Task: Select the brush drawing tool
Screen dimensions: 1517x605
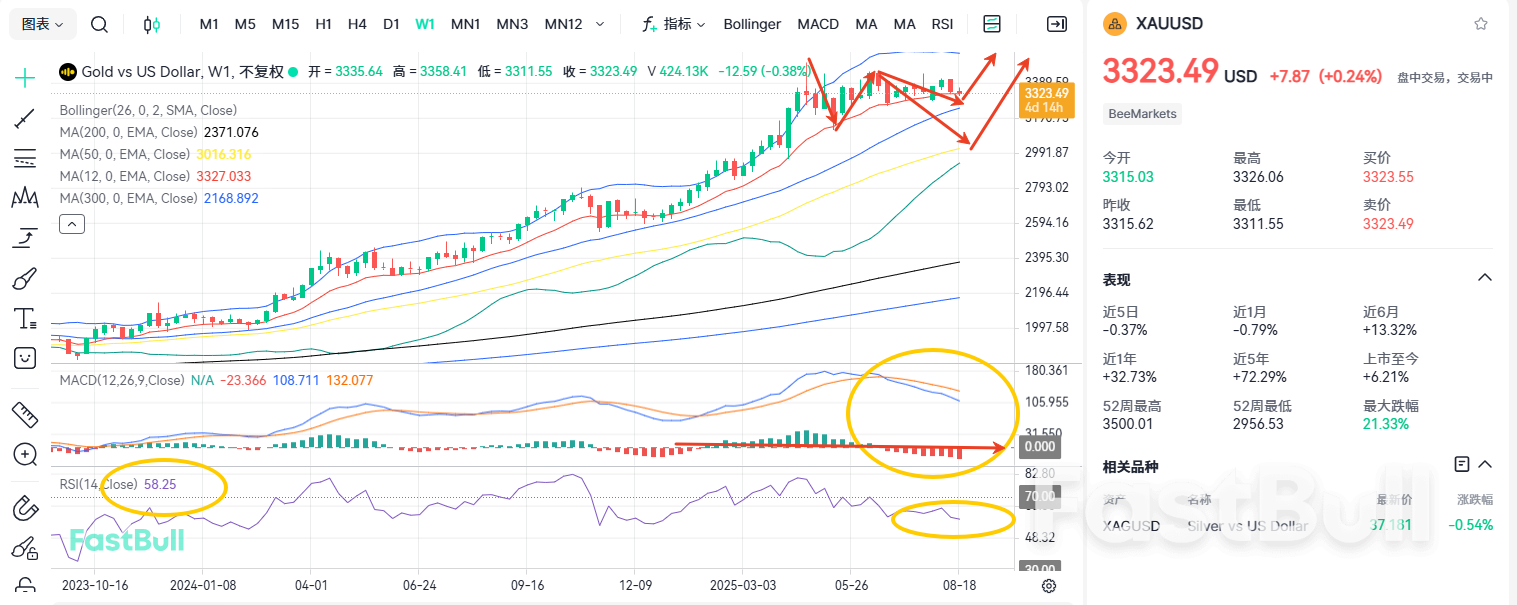Action: 24,278
